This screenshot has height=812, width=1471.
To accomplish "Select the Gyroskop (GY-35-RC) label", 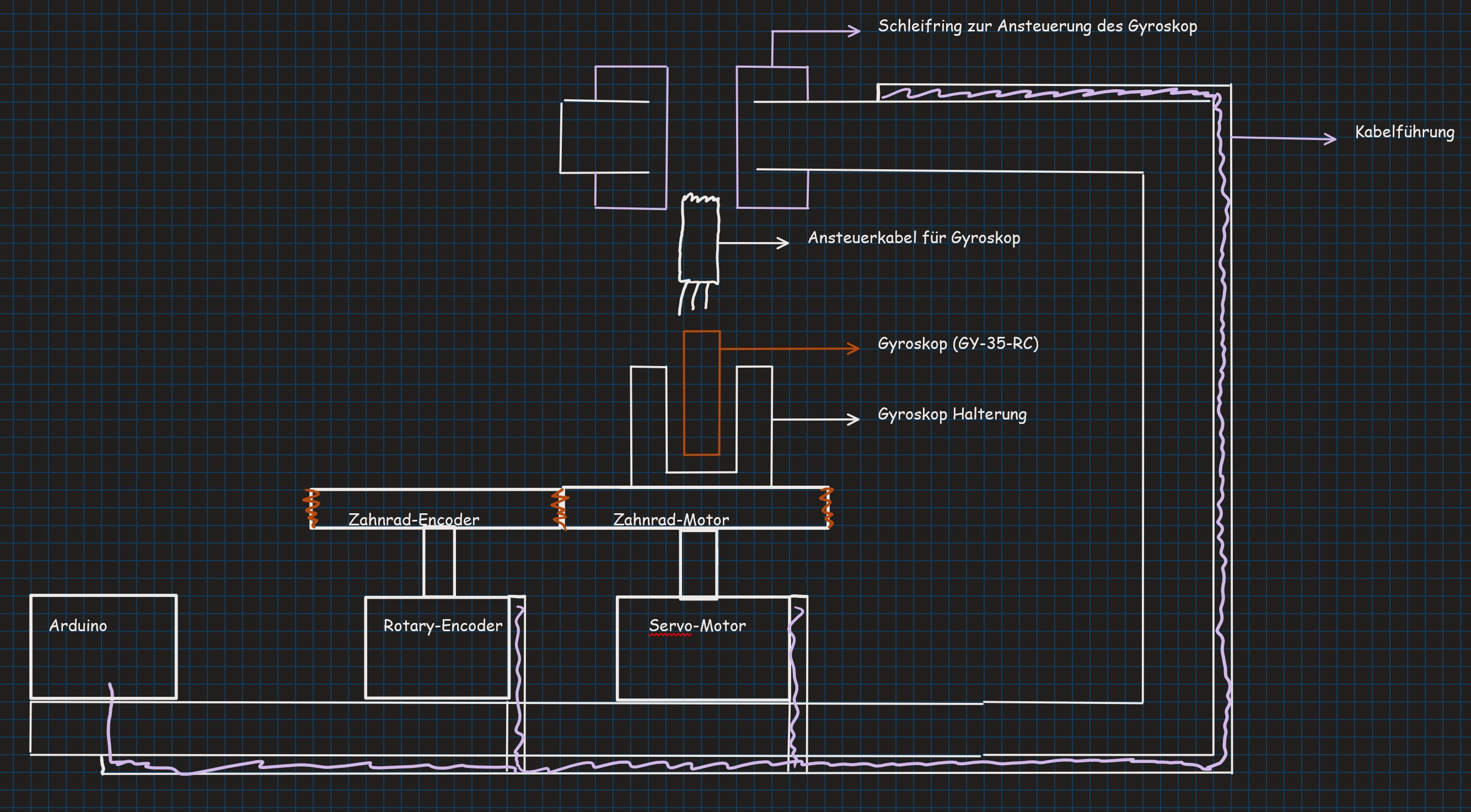I will [x=958, y=343].
